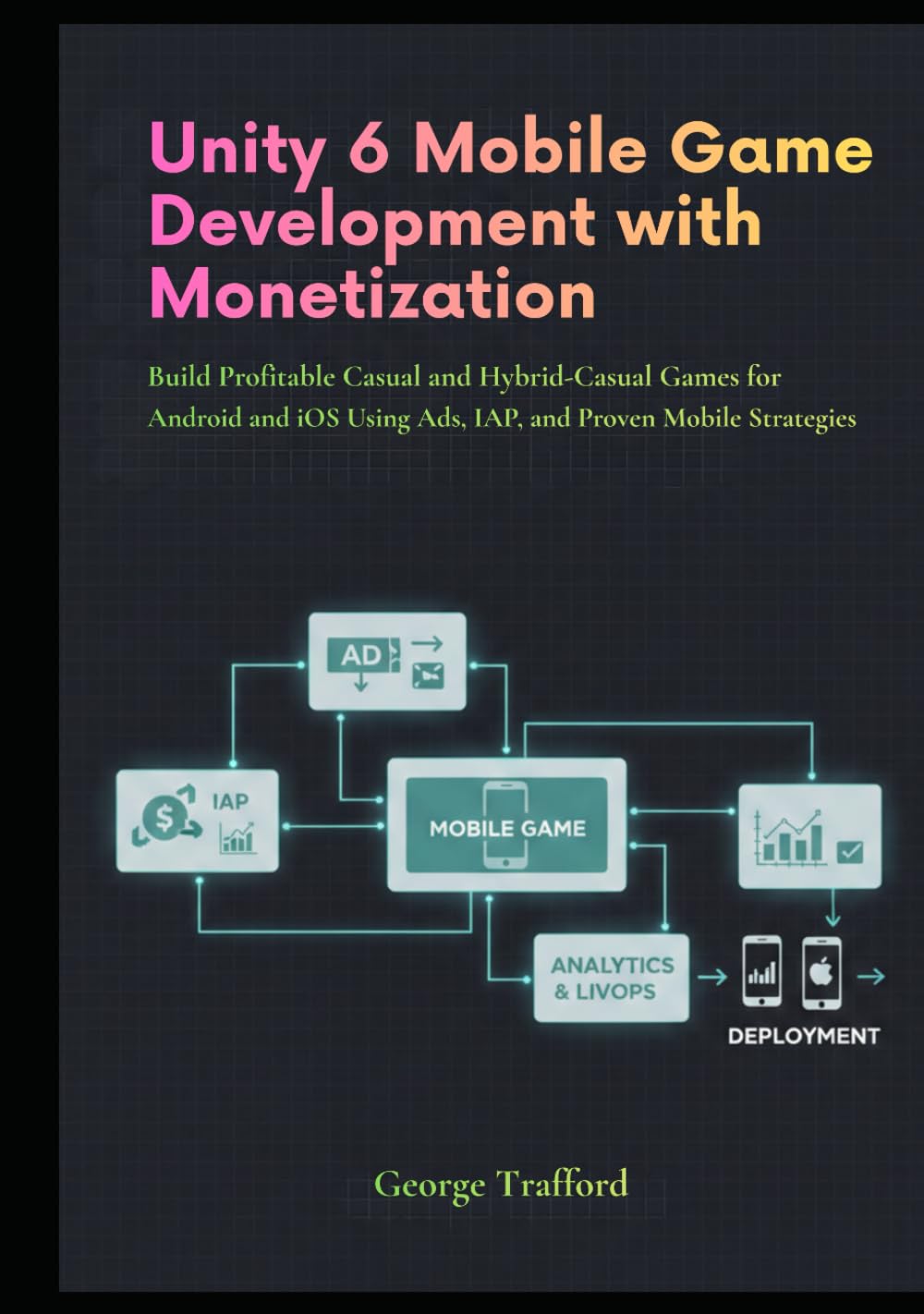924x1314 pixels.
Task: Click arrow between Analytics box and phones
Action: point(711,977)
